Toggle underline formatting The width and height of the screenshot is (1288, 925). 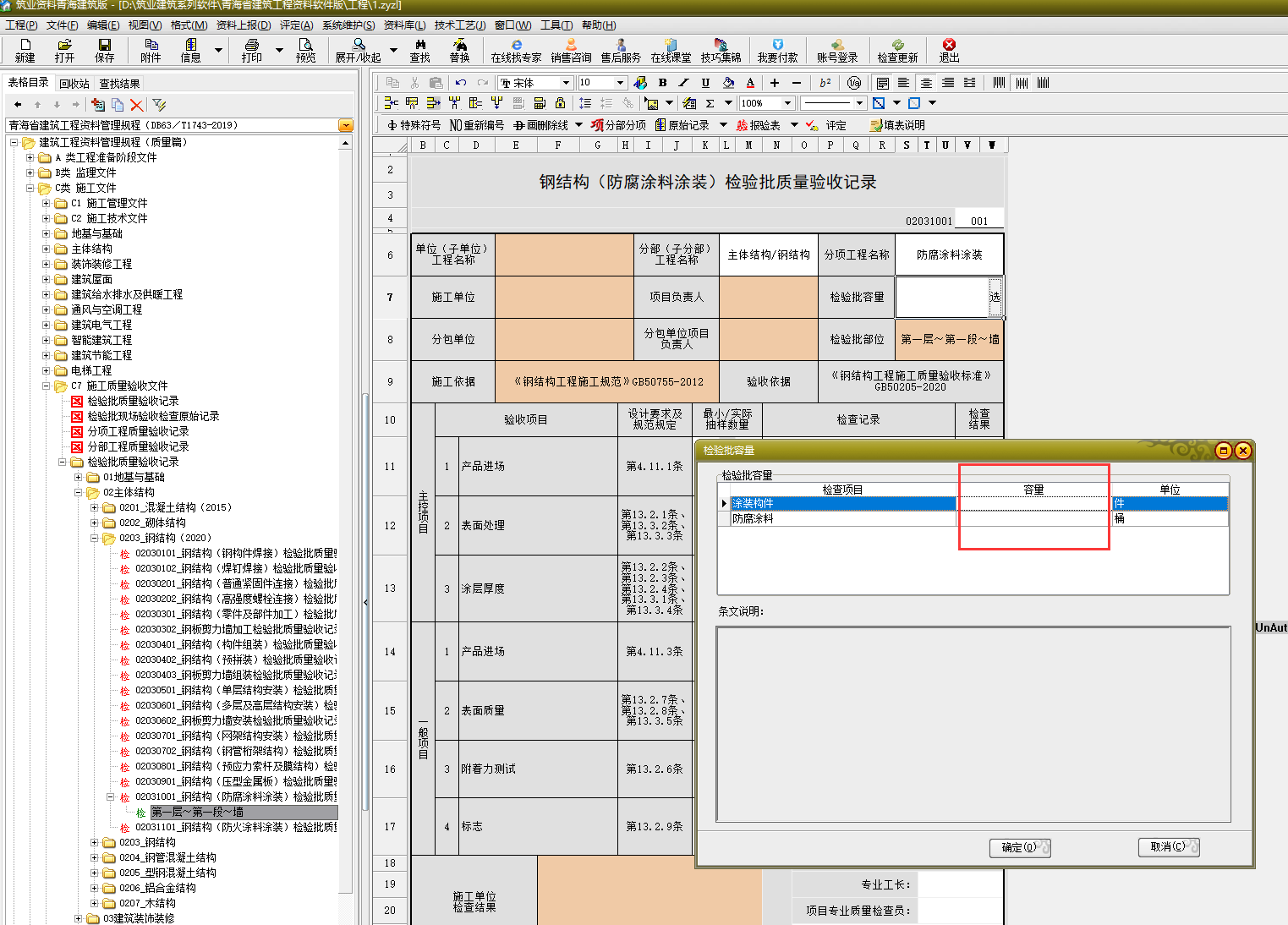tap(705, 83)
